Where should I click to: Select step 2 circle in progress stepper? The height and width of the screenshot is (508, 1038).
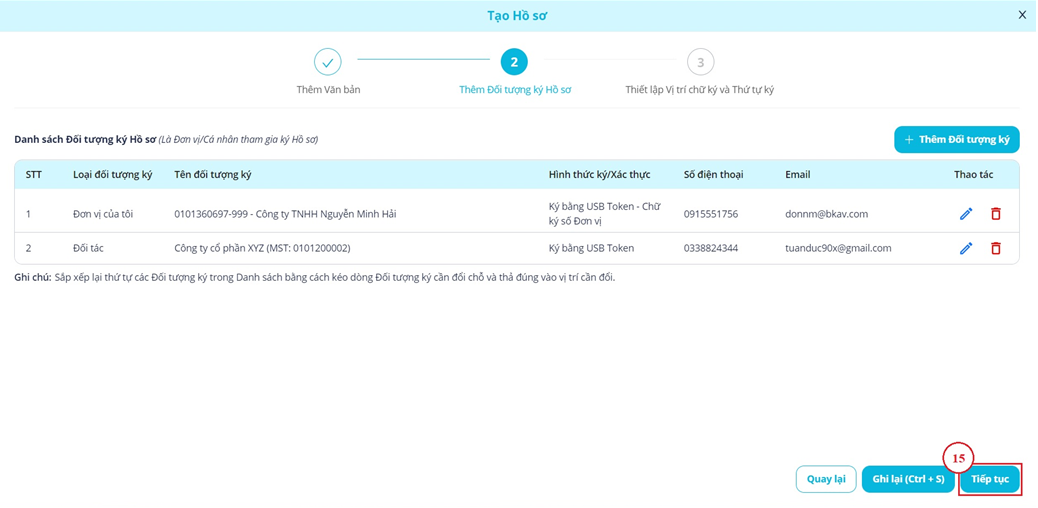tap(514, 62)
